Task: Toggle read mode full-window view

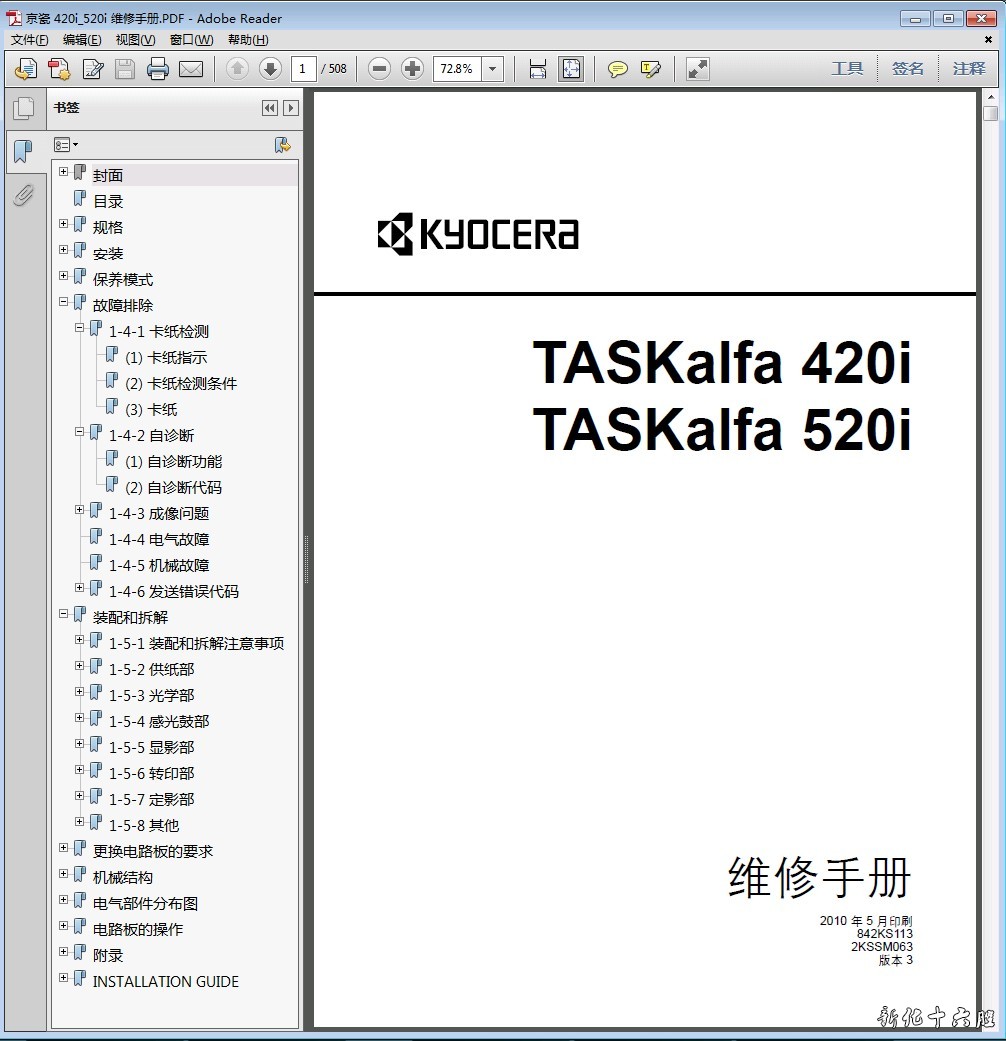Action: [x=698, y=69]
